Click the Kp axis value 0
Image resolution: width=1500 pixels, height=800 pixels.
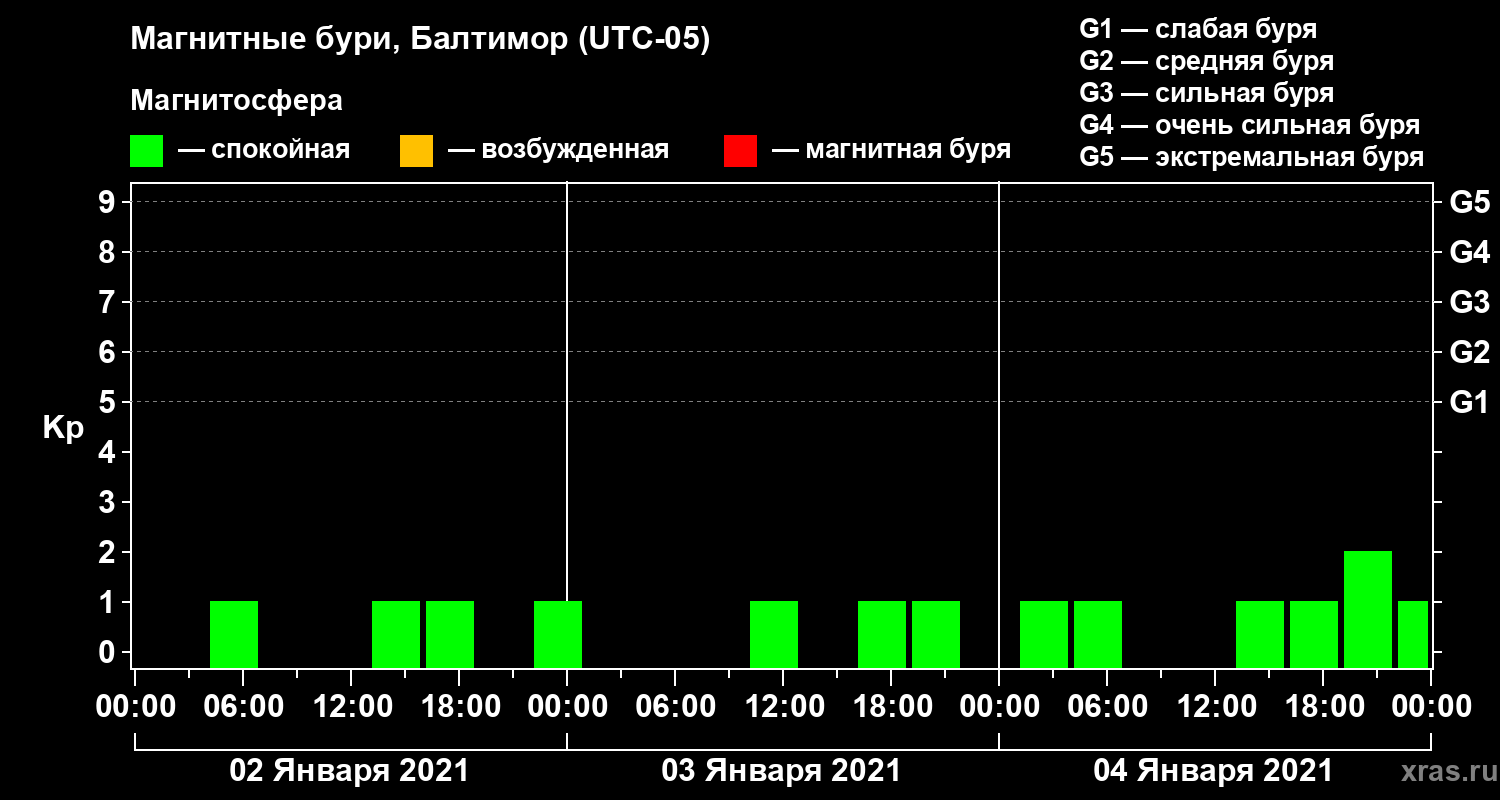coord(109,652)
